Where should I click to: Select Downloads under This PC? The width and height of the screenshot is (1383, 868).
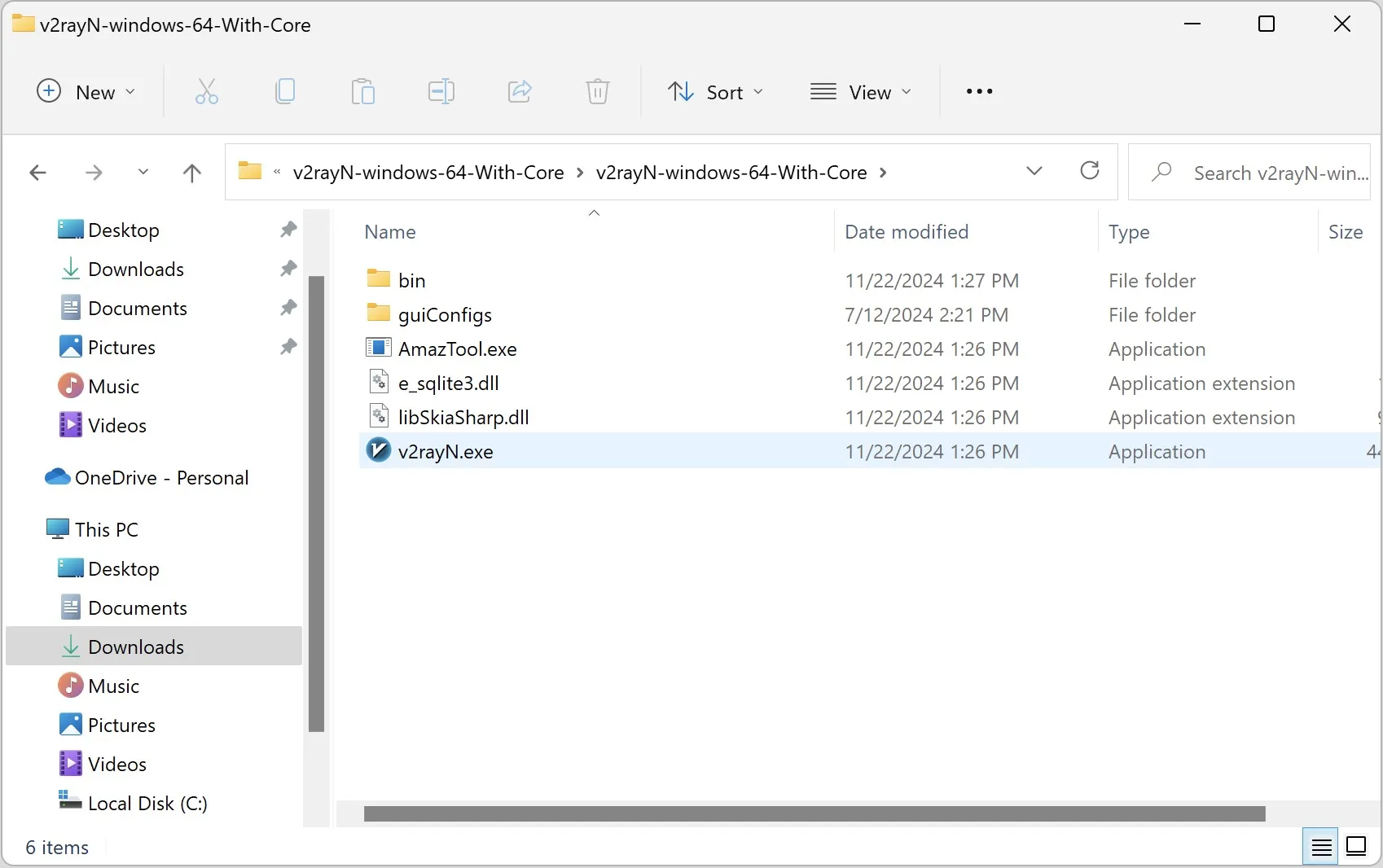(x=154, y=647)
